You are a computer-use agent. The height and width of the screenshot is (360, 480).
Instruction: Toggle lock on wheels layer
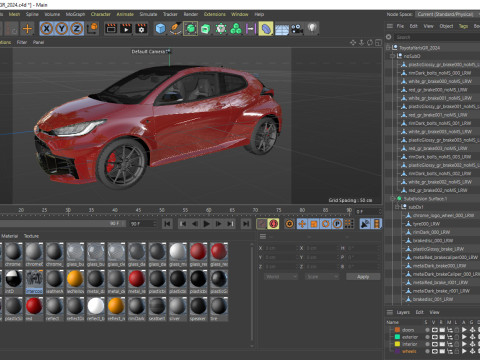[x=457, y=351]
